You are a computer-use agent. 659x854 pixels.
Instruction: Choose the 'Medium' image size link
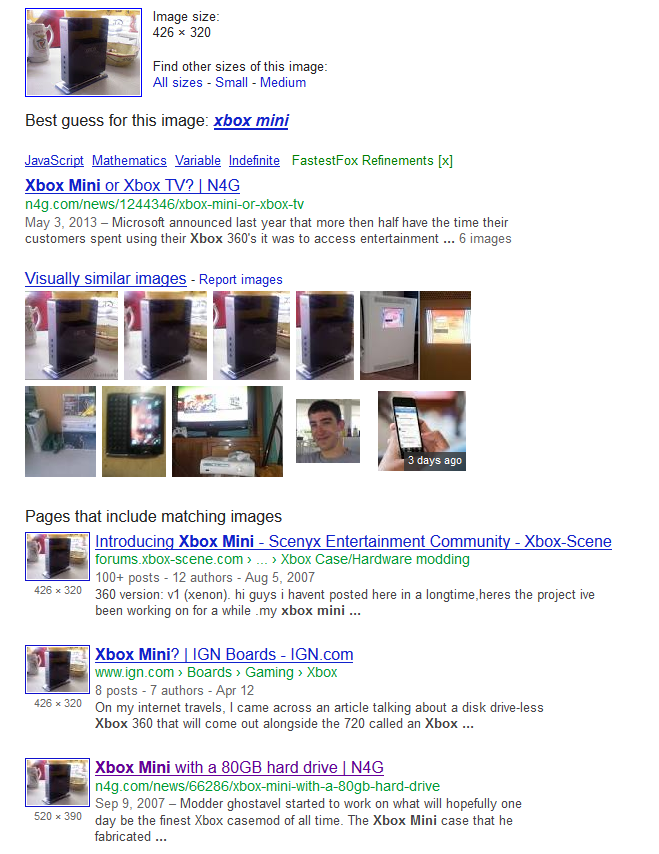(x=283, y=83)
